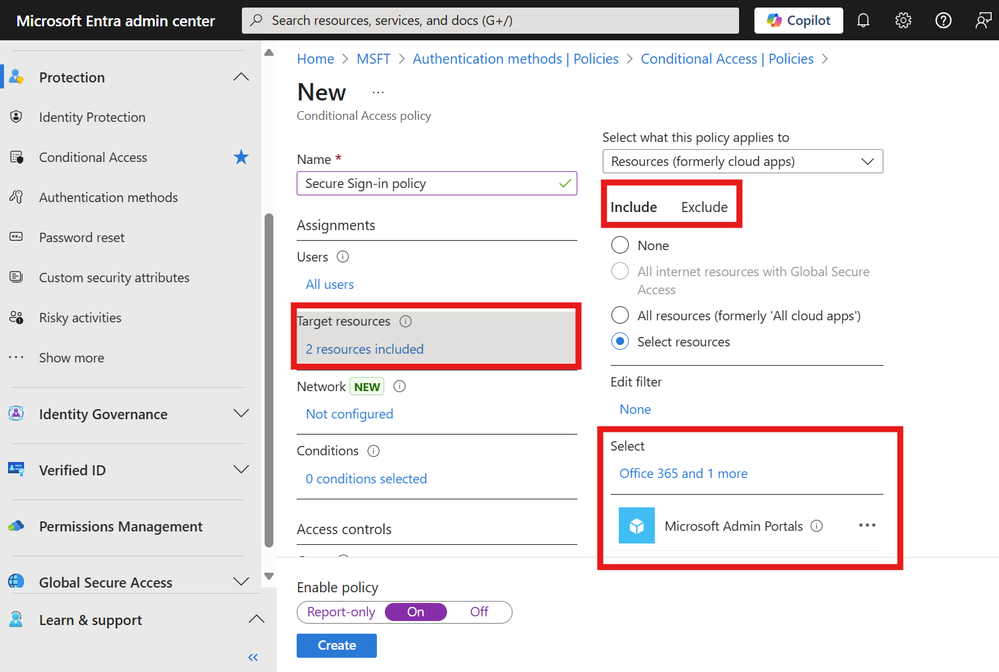Open the feedback person icon

[x=982, y=20]
